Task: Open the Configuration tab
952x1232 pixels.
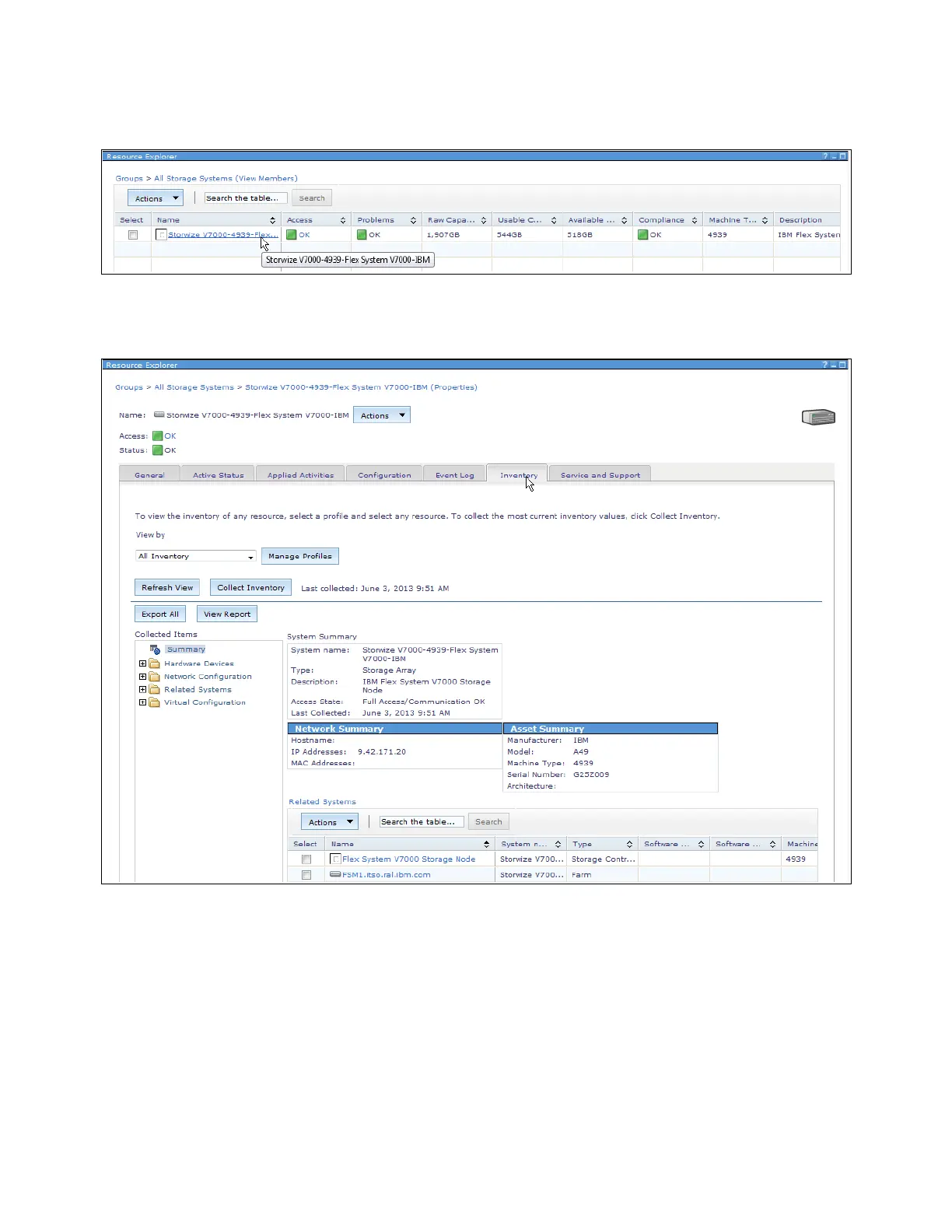Action: (384, 475)
